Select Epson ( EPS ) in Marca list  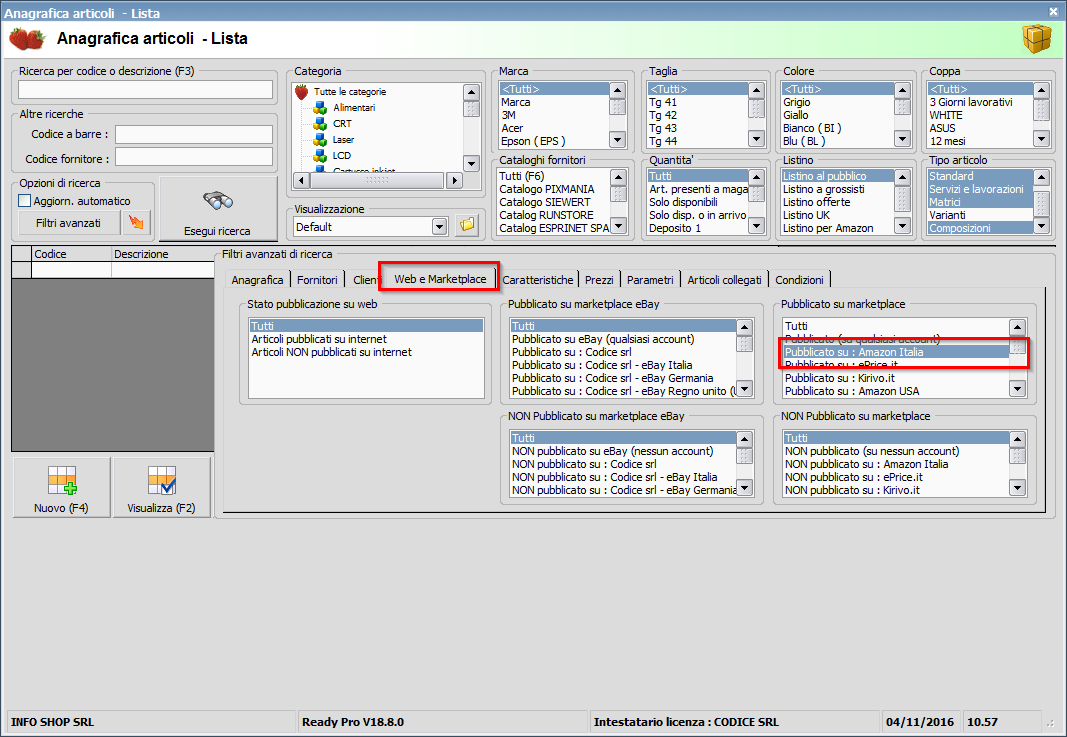pos(553,141)
